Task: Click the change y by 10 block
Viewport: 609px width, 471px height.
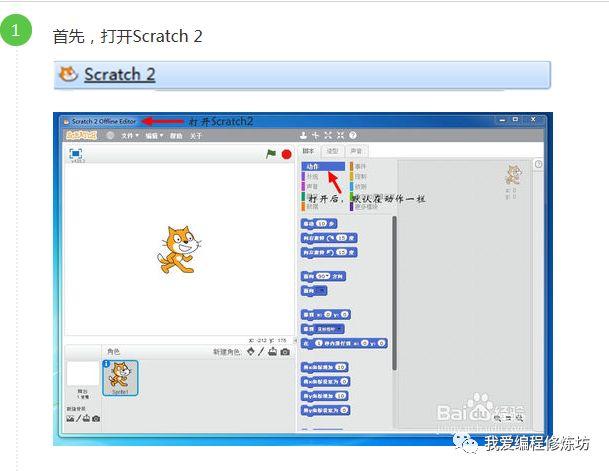Action: tap(325, 396)
